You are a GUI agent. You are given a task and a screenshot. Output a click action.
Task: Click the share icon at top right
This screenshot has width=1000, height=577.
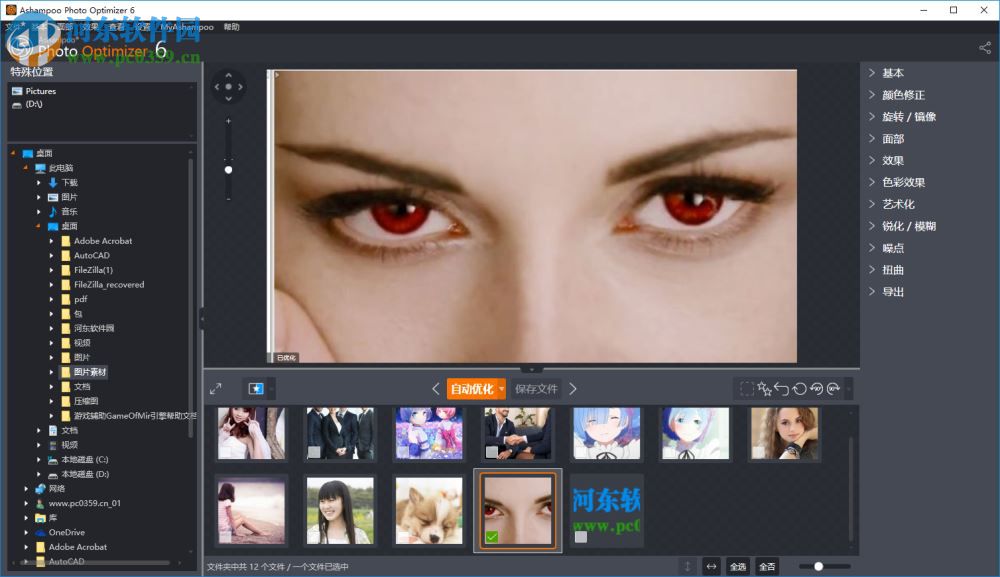click(x=985, y=47)
